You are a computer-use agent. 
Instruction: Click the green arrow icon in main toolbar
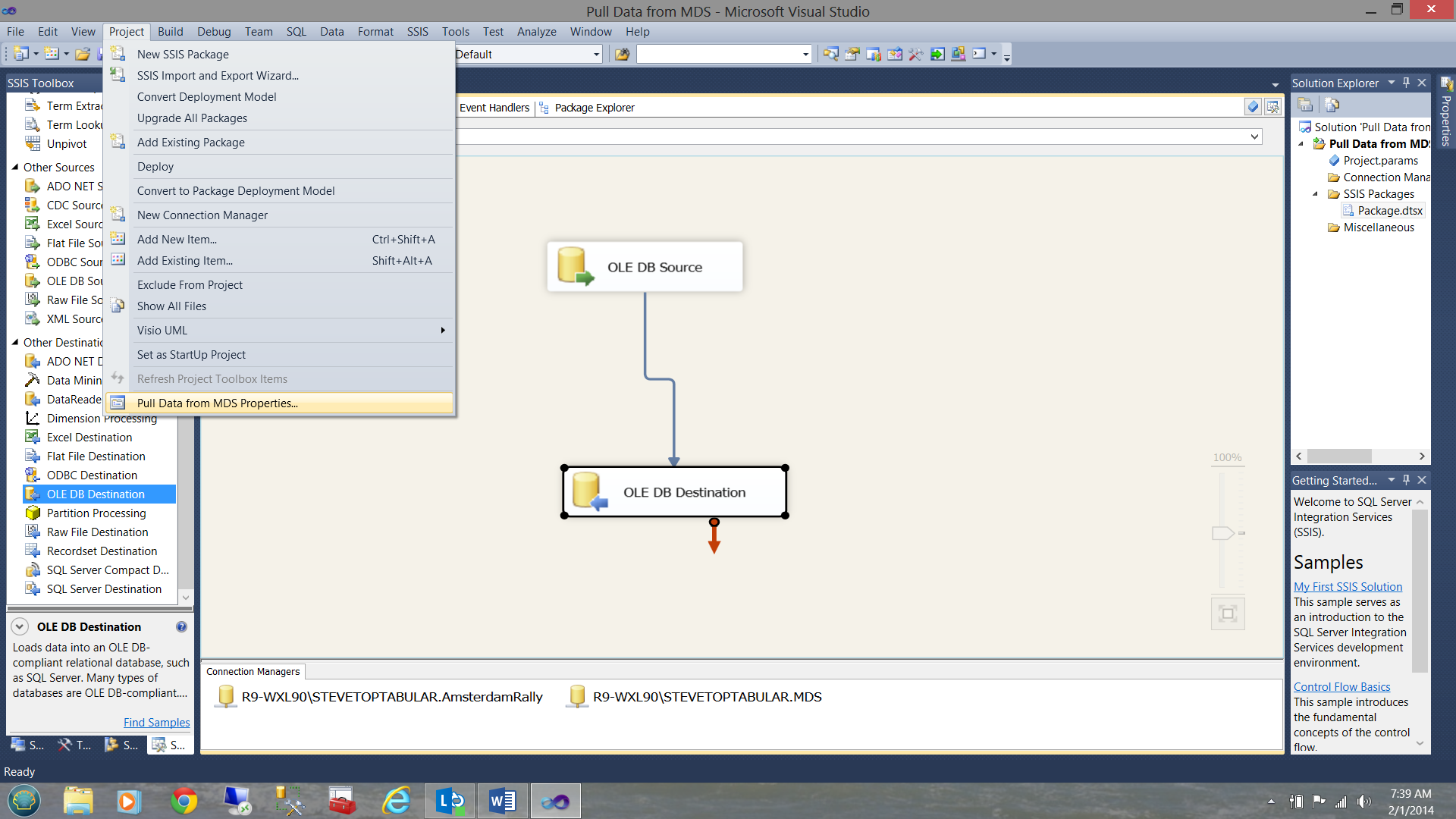tap(937, 54)
